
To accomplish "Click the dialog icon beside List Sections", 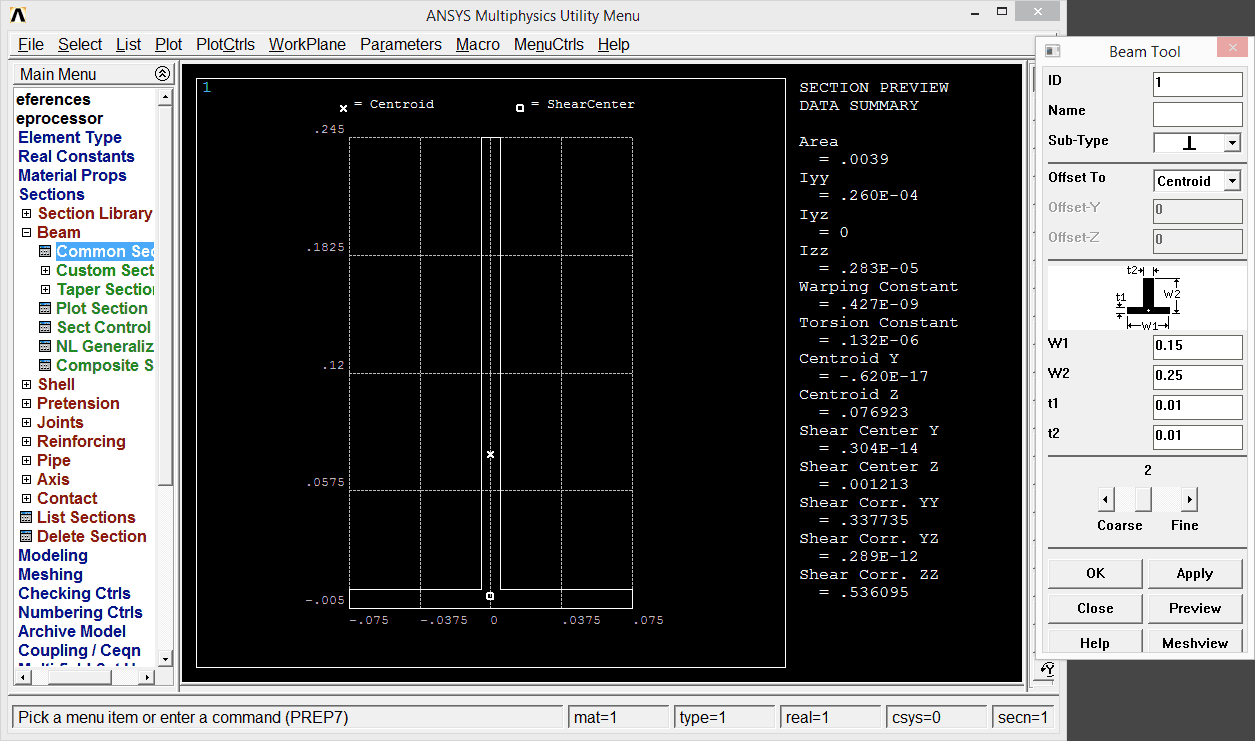I will (27, 518).
